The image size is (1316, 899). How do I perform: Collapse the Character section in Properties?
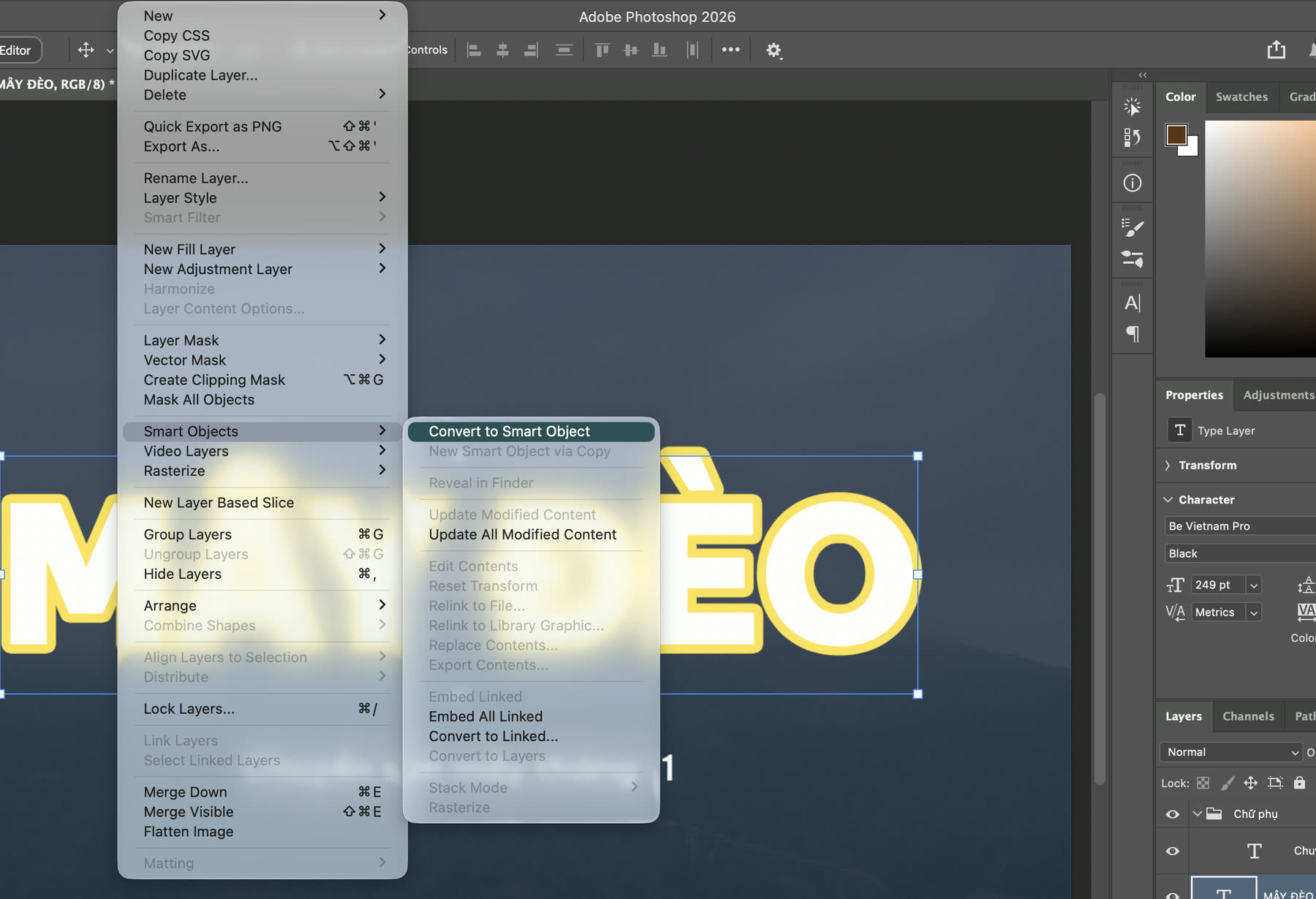point(1168,500)
